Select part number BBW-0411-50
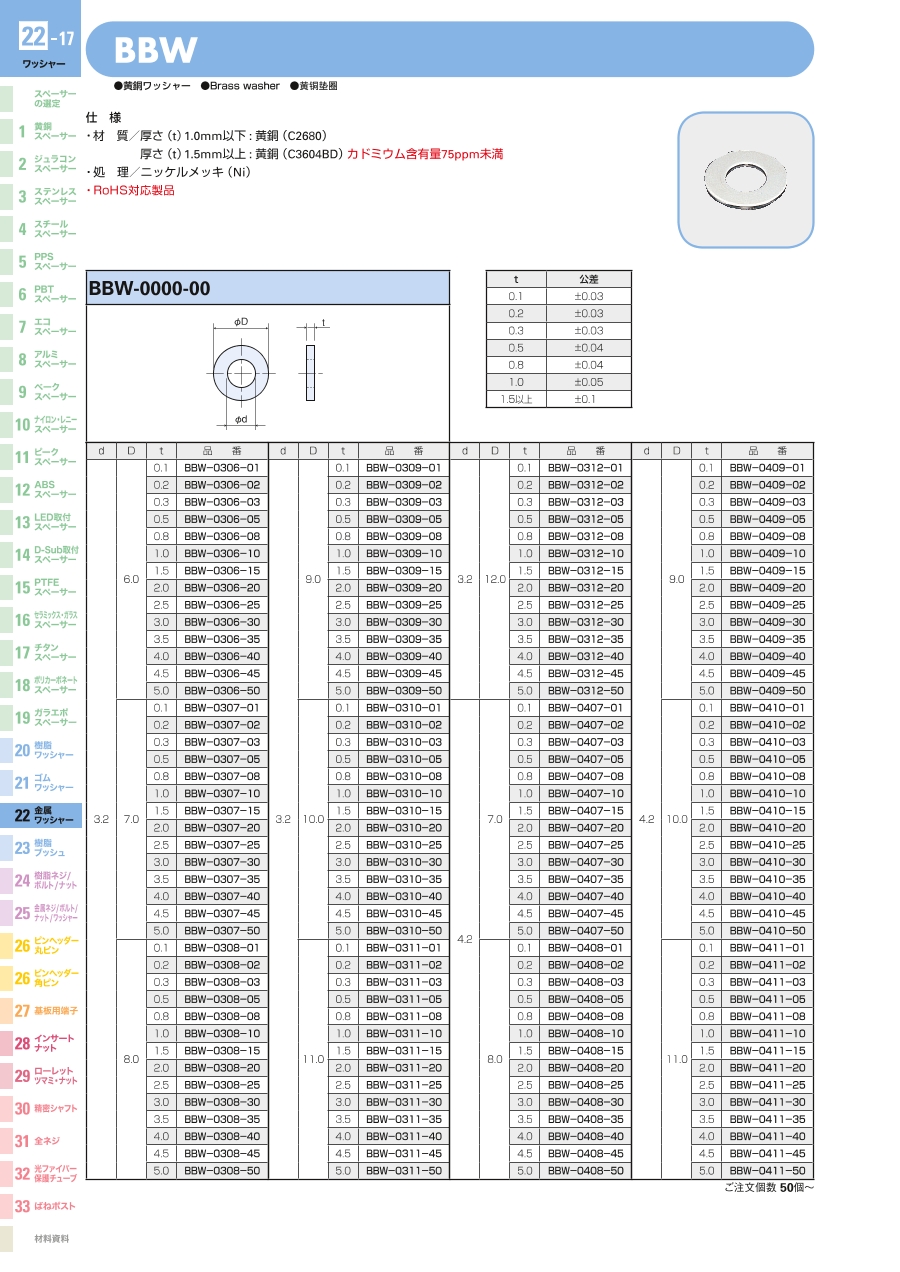Image resolution: width=900 pixels, height=1272 pixels. point(767,1171)
